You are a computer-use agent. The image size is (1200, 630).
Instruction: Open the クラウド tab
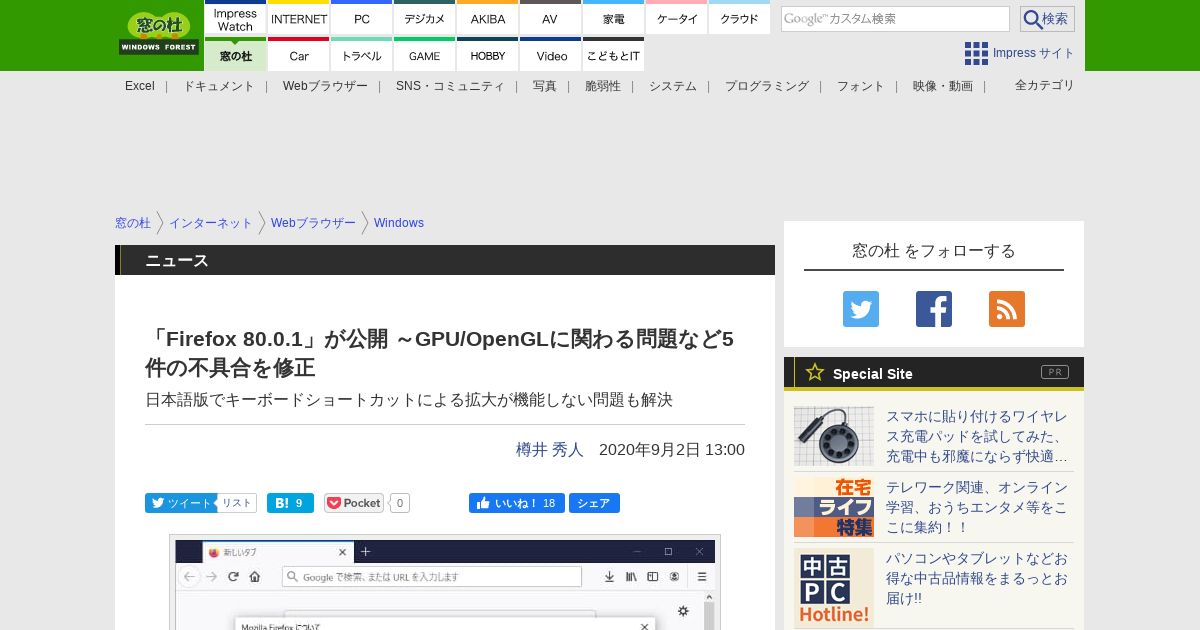(x=740, y=19)
